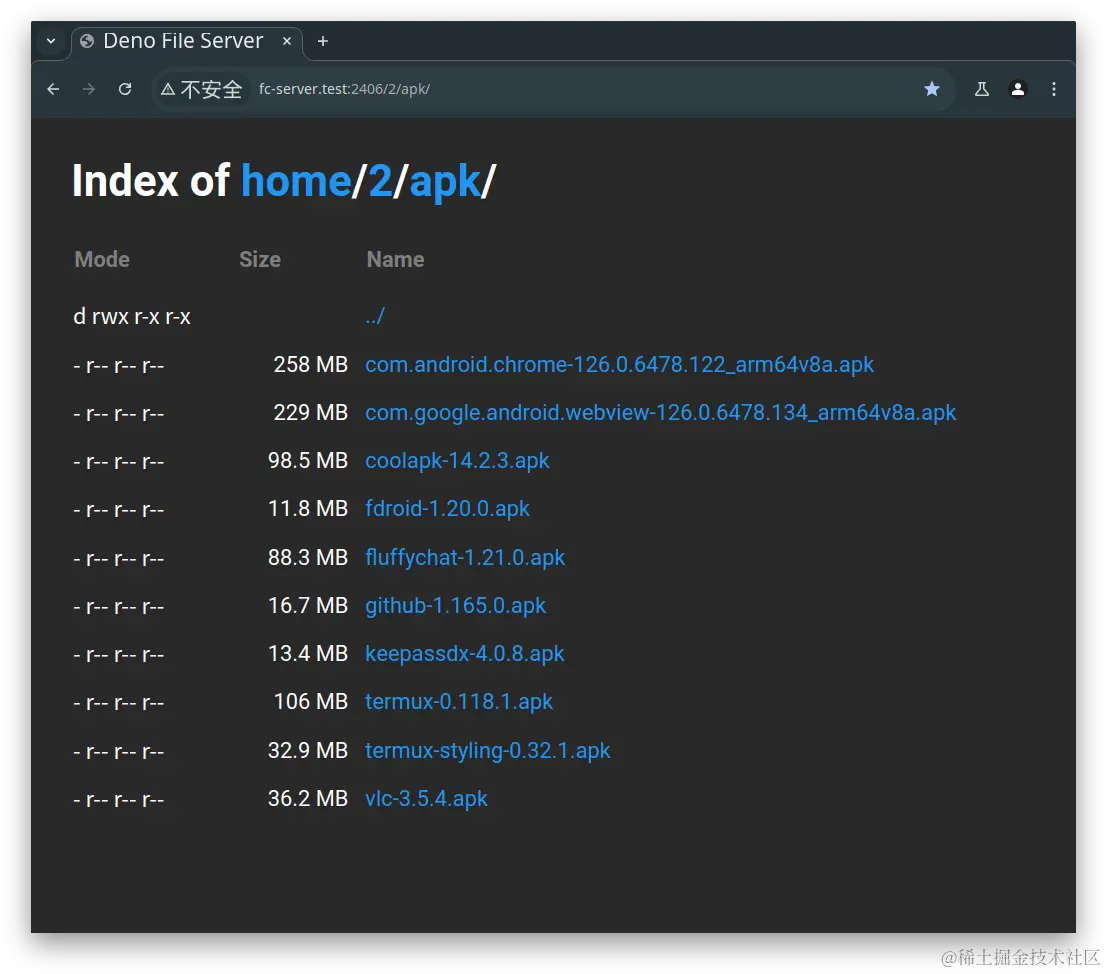
Task: Click the 32.9 MB size value
Action: pyautogui.click(x=308, y=750)
